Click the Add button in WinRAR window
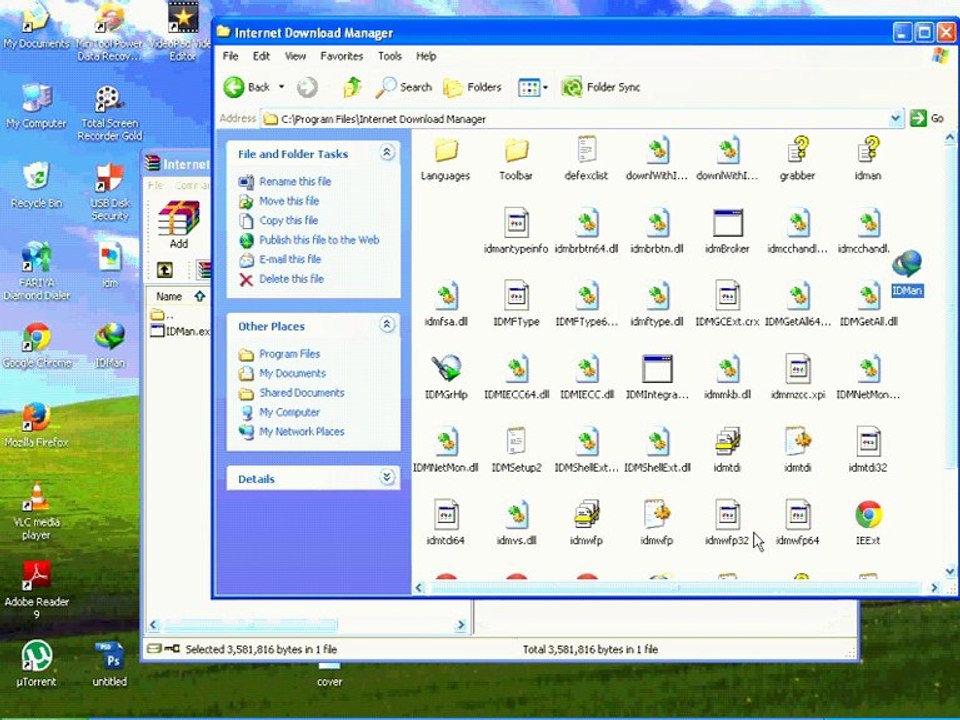The image size is (960, 720). pyautogui.click(x=178, y=225)
